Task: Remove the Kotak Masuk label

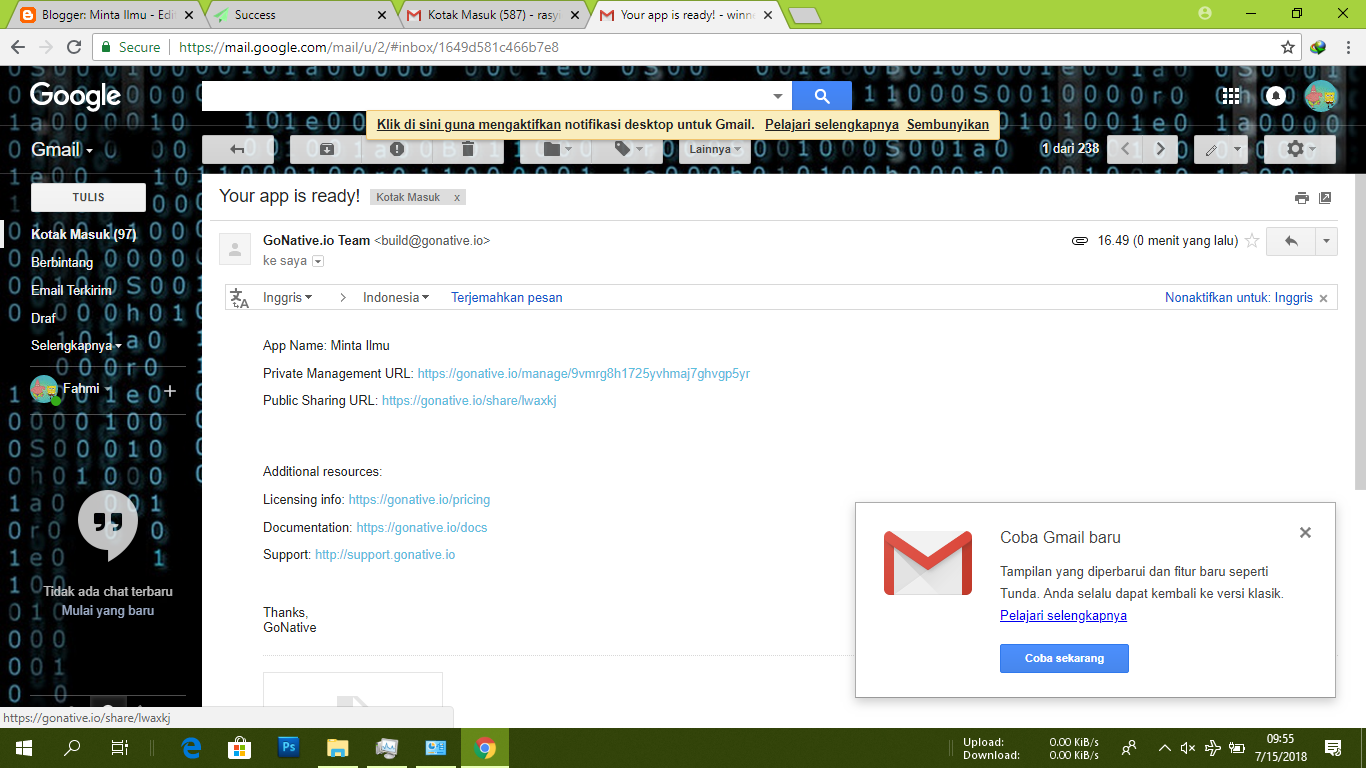Action: [x=457, y=198]
